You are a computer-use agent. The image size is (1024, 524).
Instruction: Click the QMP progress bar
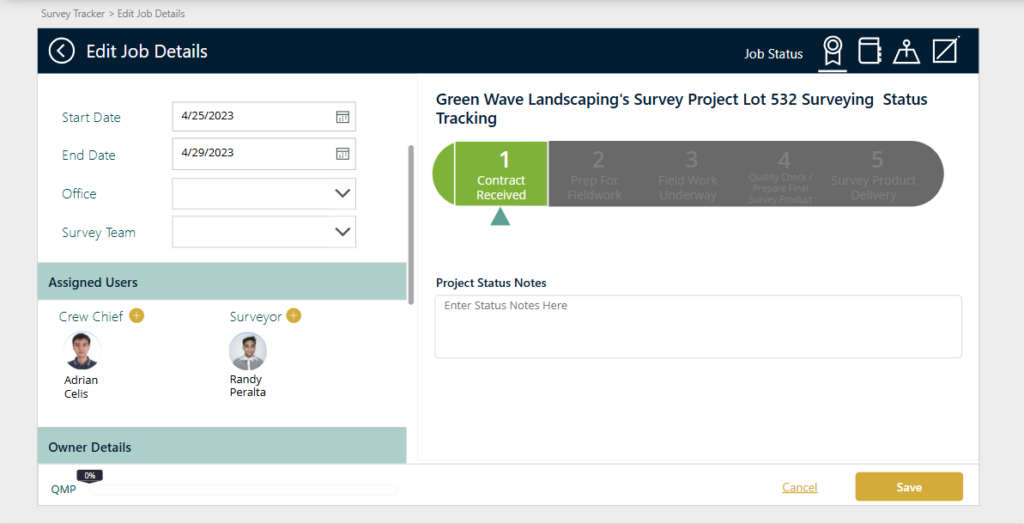click(243, 489)
